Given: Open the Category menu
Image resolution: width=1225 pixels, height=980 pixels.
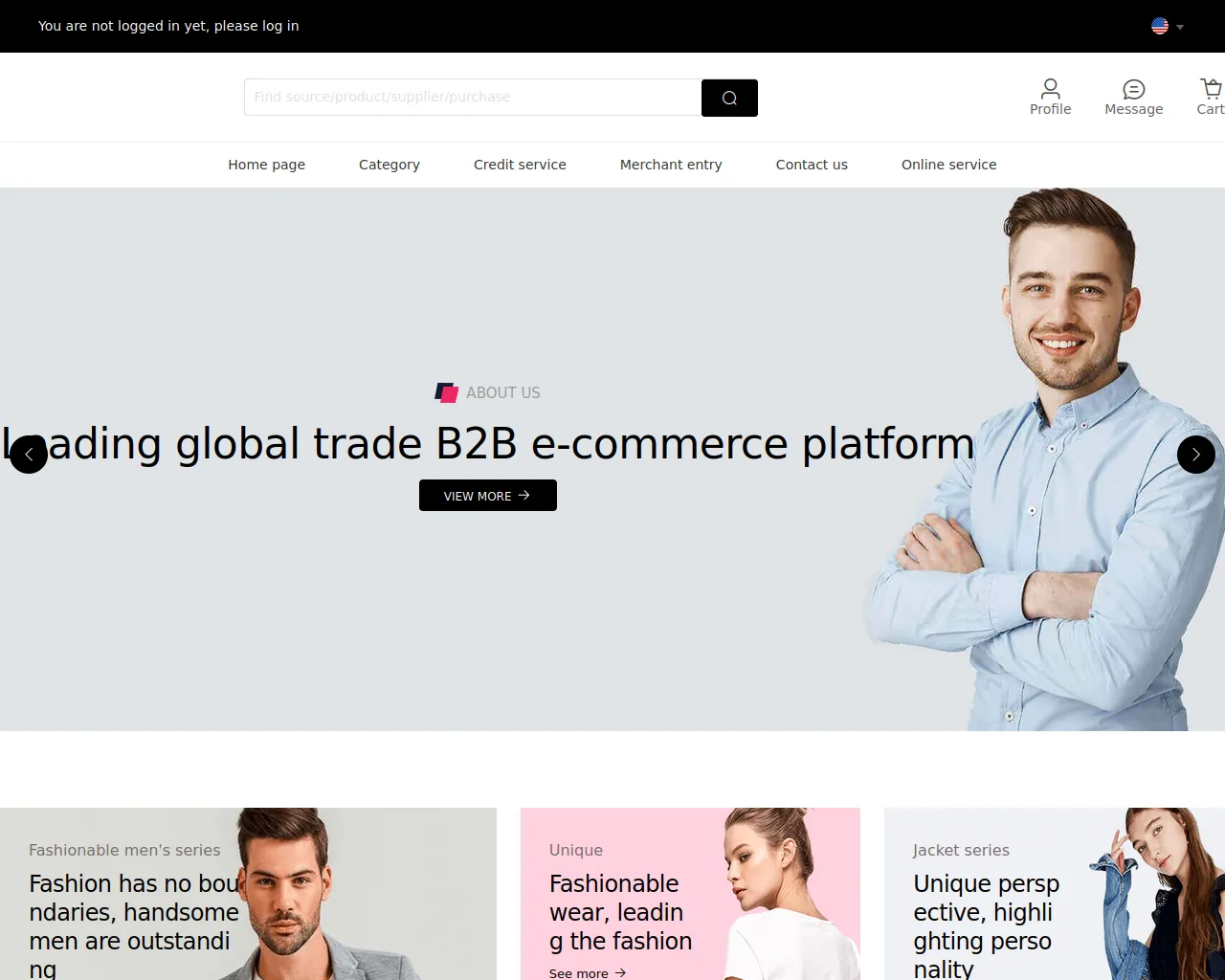Looking at the screenshot, I should (390, 165).
